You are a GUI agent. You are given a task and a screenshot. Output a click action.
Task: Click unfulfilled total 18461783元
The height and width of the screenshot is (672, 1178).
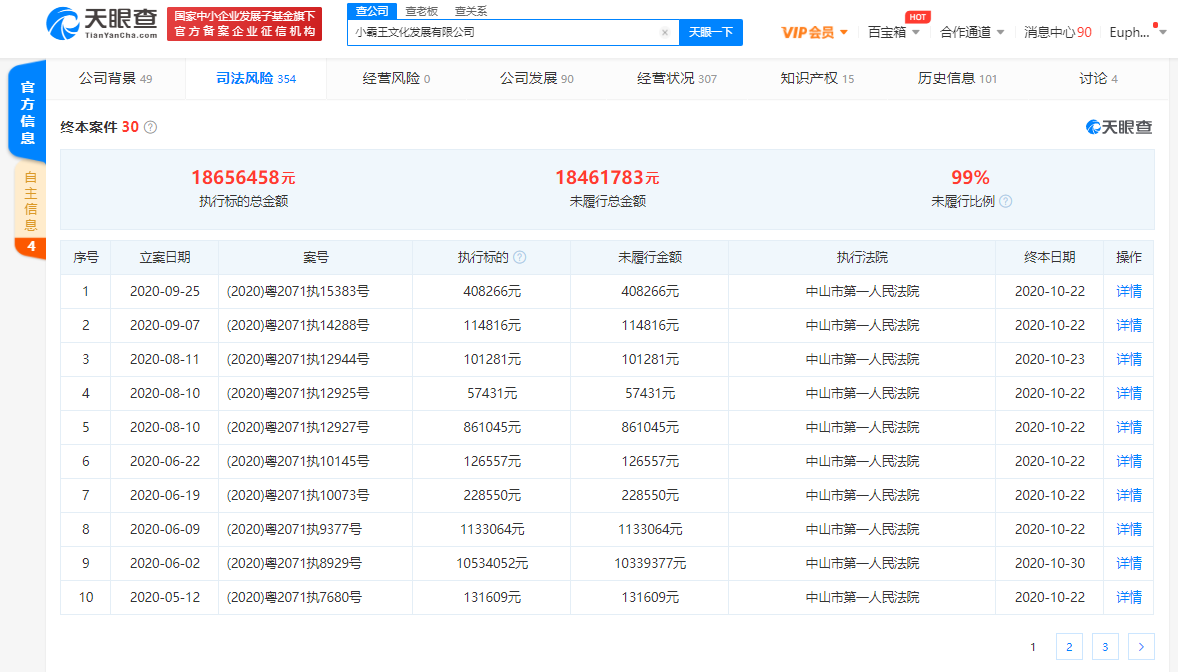click(607, 177)
